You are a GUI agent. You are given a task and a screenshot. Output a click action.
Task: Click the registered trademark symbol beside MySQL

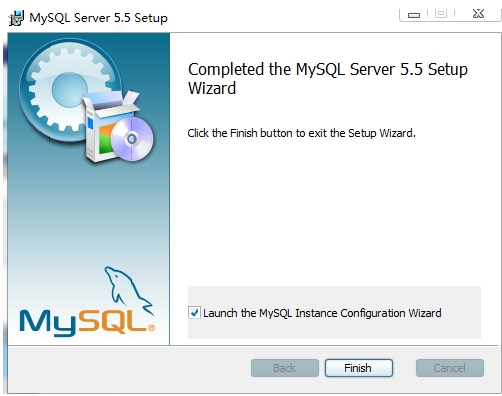point(151,328)
